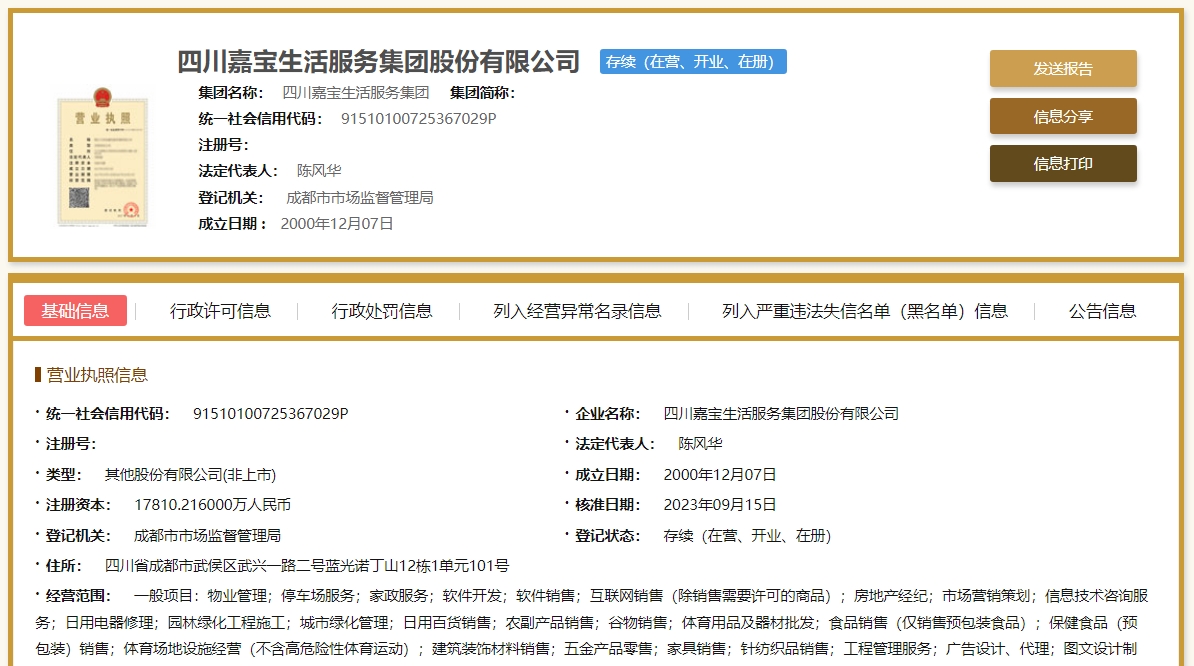Click the 经营范围 label

click(x=78, y=596)
